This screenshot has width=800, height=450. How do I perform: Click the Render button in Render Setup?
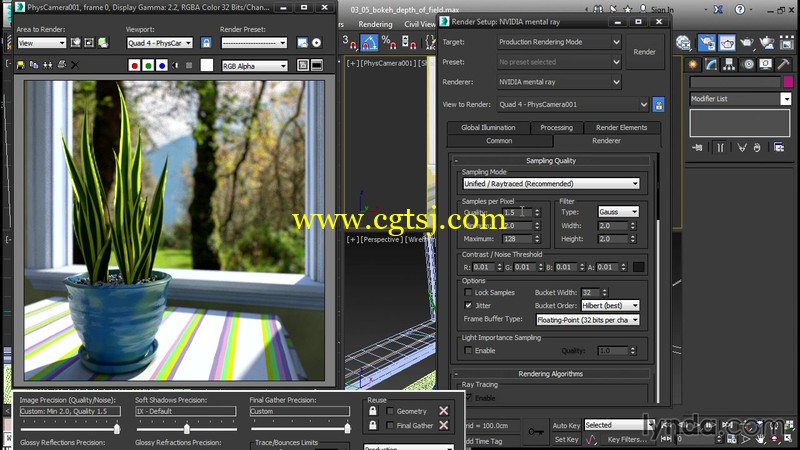tap(644, 52)
